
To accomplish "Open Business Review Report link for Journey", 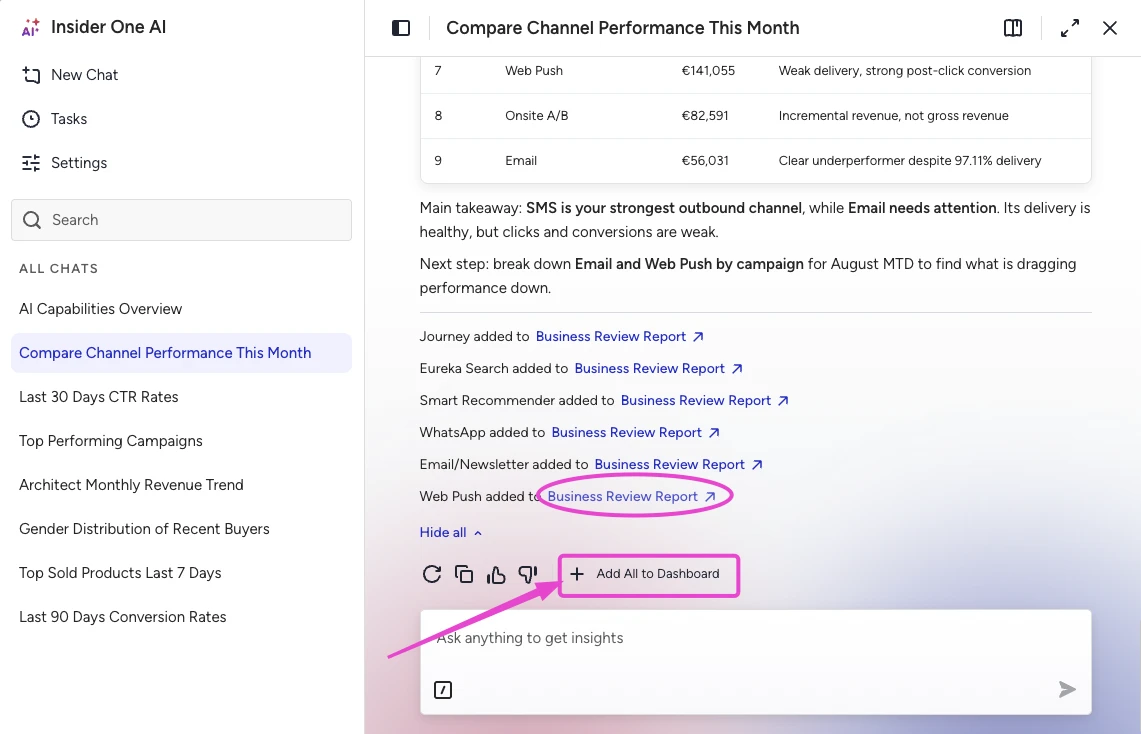I will [x=619, y=336].
